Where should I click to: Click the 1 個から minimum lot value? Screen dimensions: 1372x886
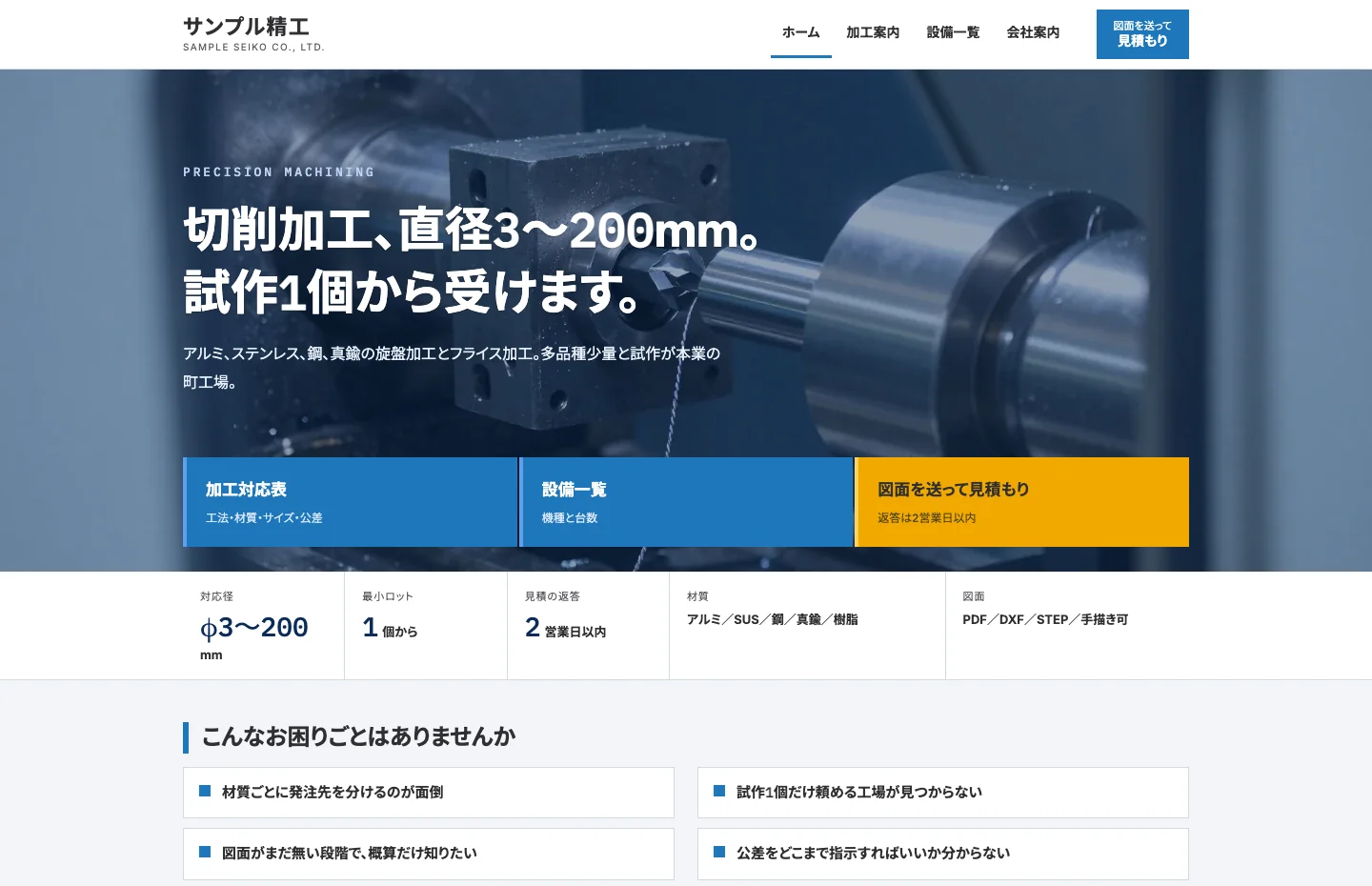click(x=390, y=628)
